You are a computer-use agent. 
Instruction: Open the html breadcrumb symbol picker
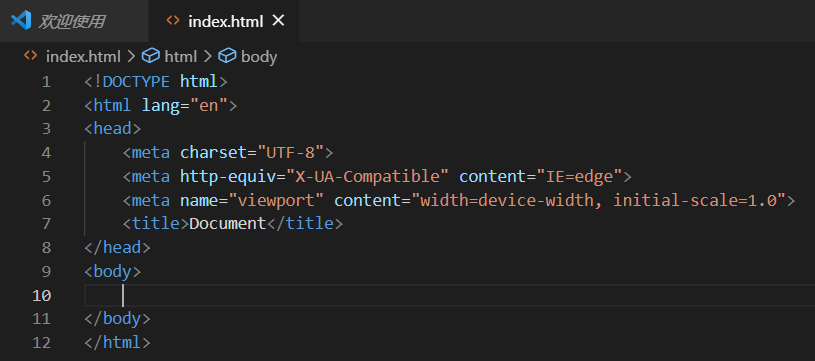(181, 56)
